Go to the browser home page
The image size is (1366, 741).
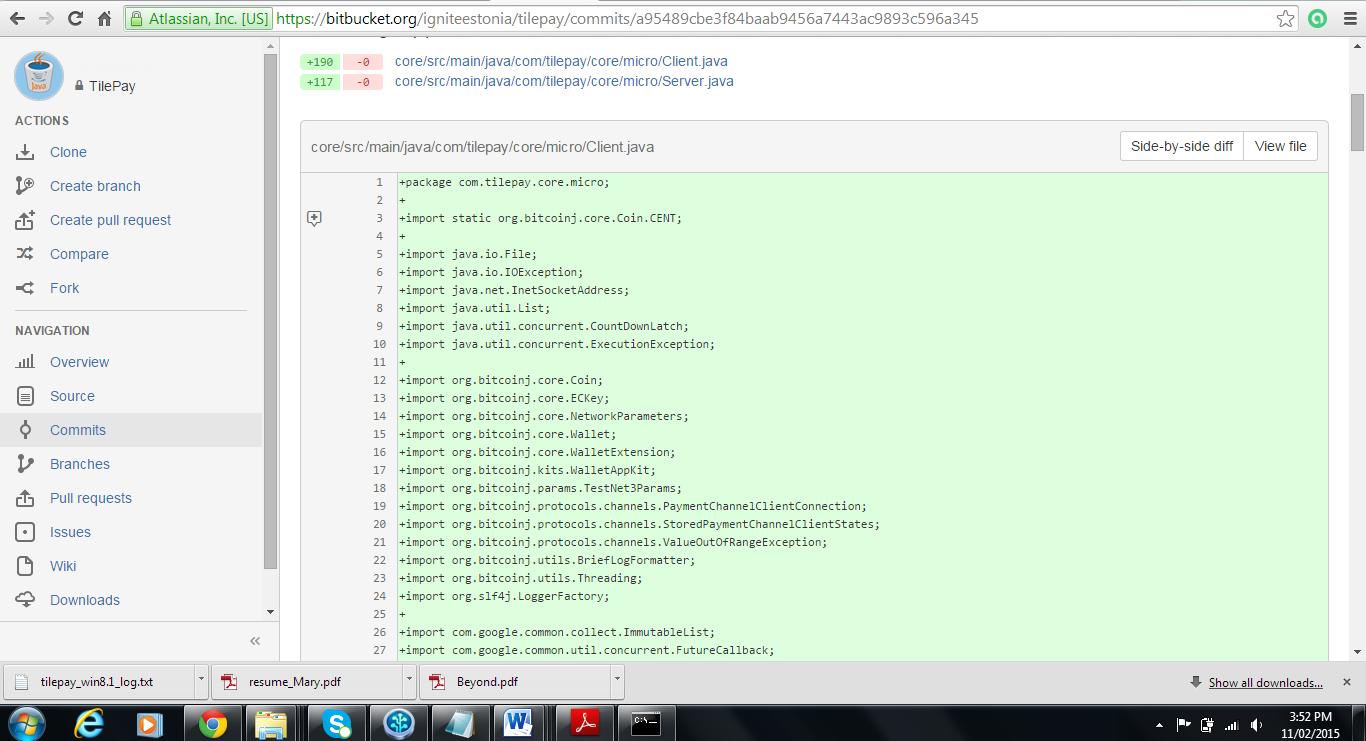pyautogui.click(x=104, y=19)
